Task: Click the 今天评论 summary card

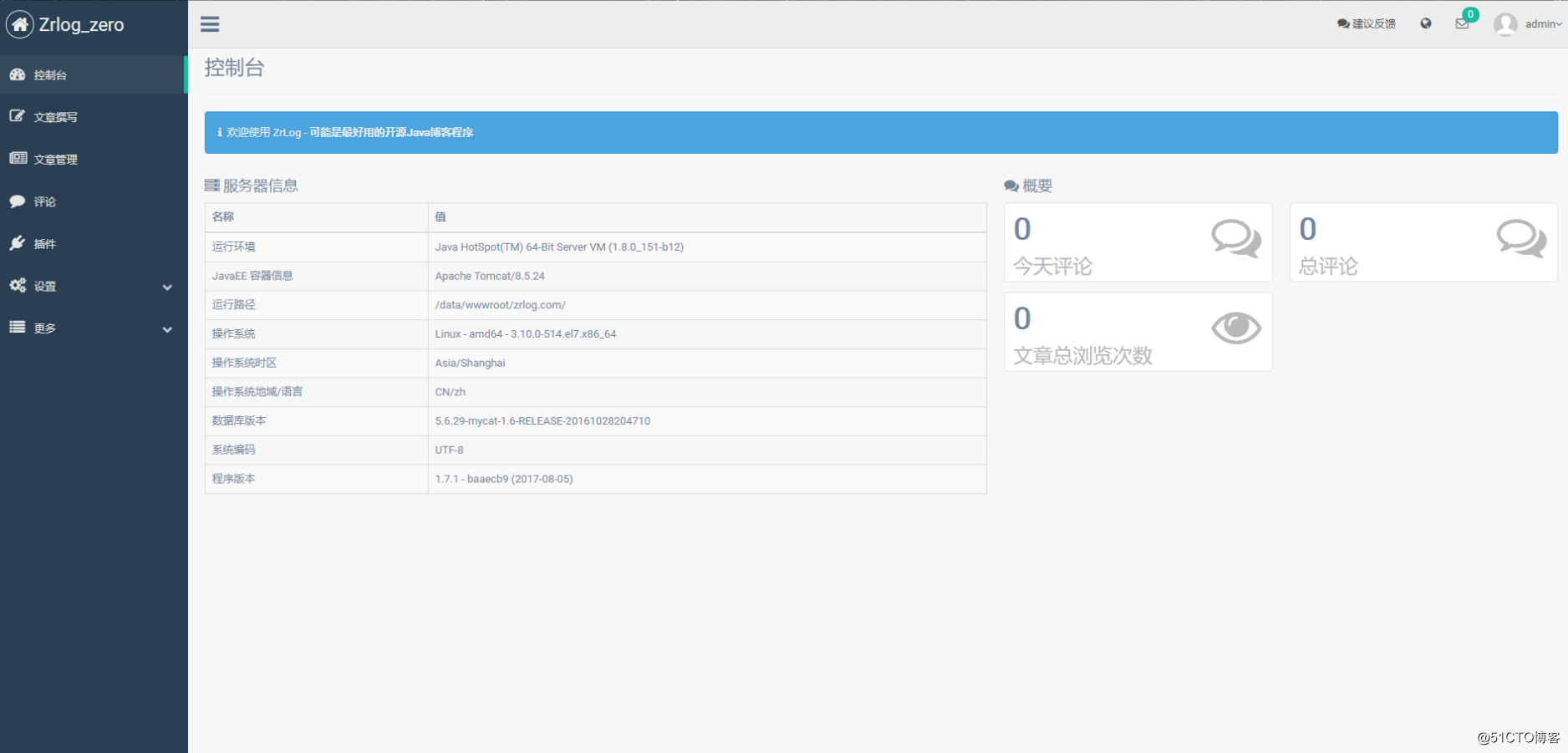Action: pyautogui.click(x=1138, y=242)
